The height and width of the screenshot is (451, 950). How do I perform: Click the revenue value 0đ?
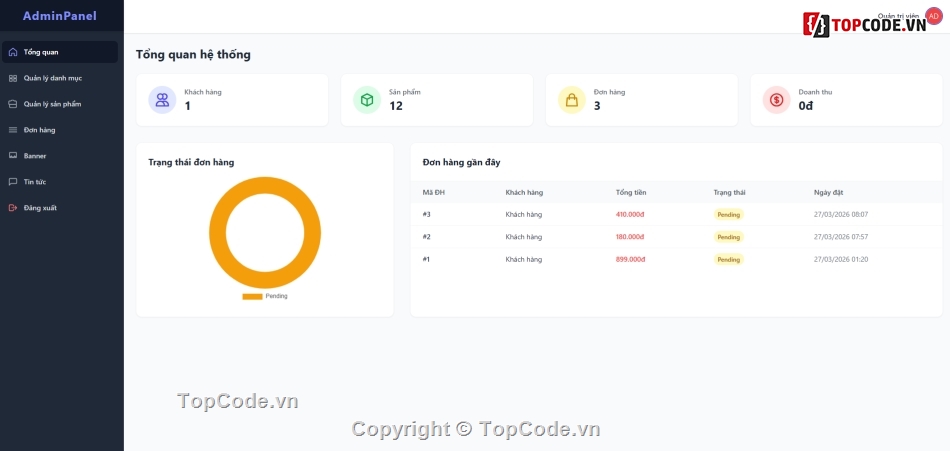click(806, 106)
